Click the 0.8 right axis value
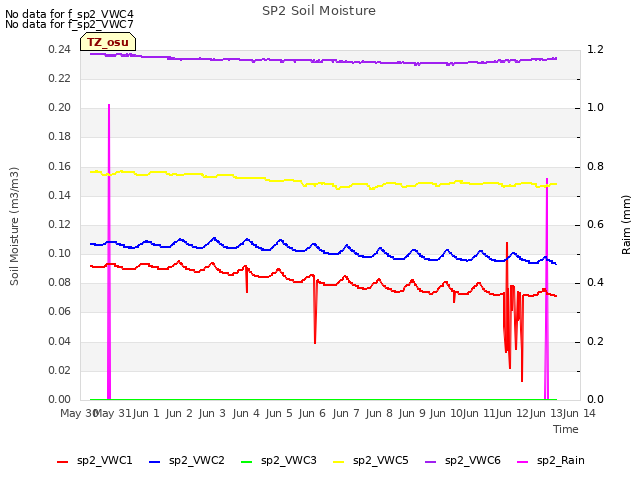 pos(595,166)
